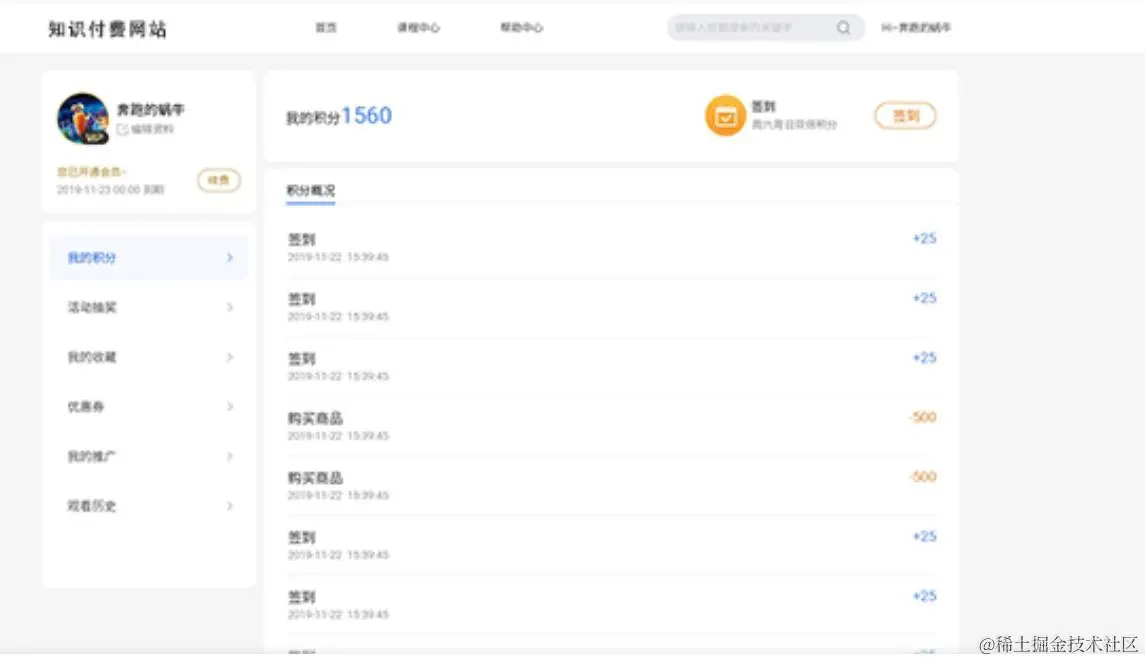Click the user profile avatar picture
This screenshot has width=1145, height=661.
pos(81,117)
